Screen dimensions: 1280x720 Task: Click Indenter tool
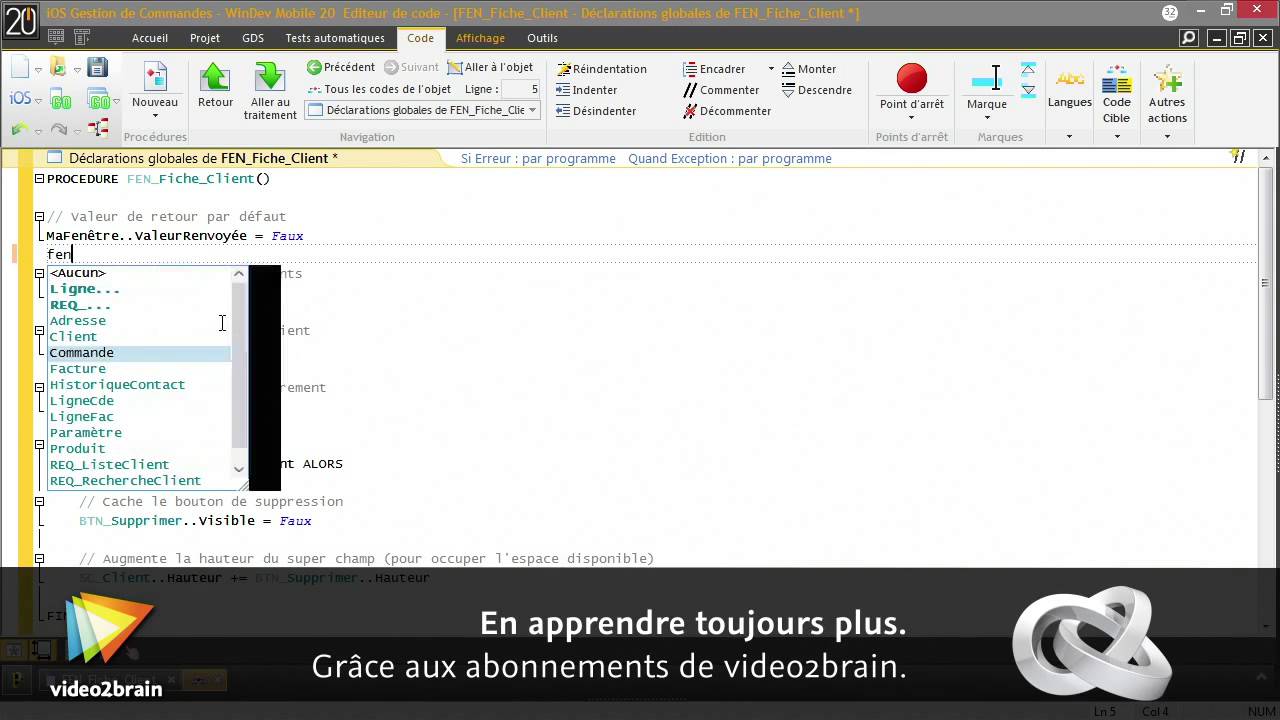pyautogui.click(x=587, y=90)
